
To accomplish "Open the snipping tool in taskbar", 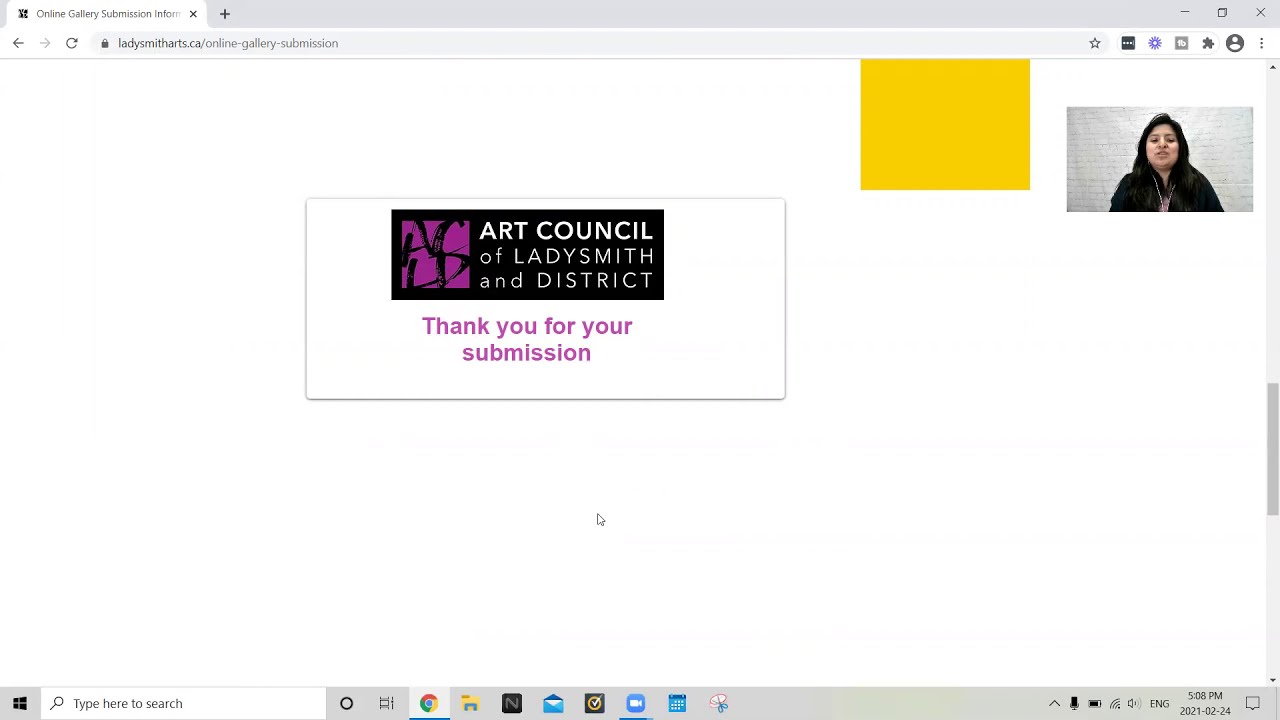I will tap(719, 703).
